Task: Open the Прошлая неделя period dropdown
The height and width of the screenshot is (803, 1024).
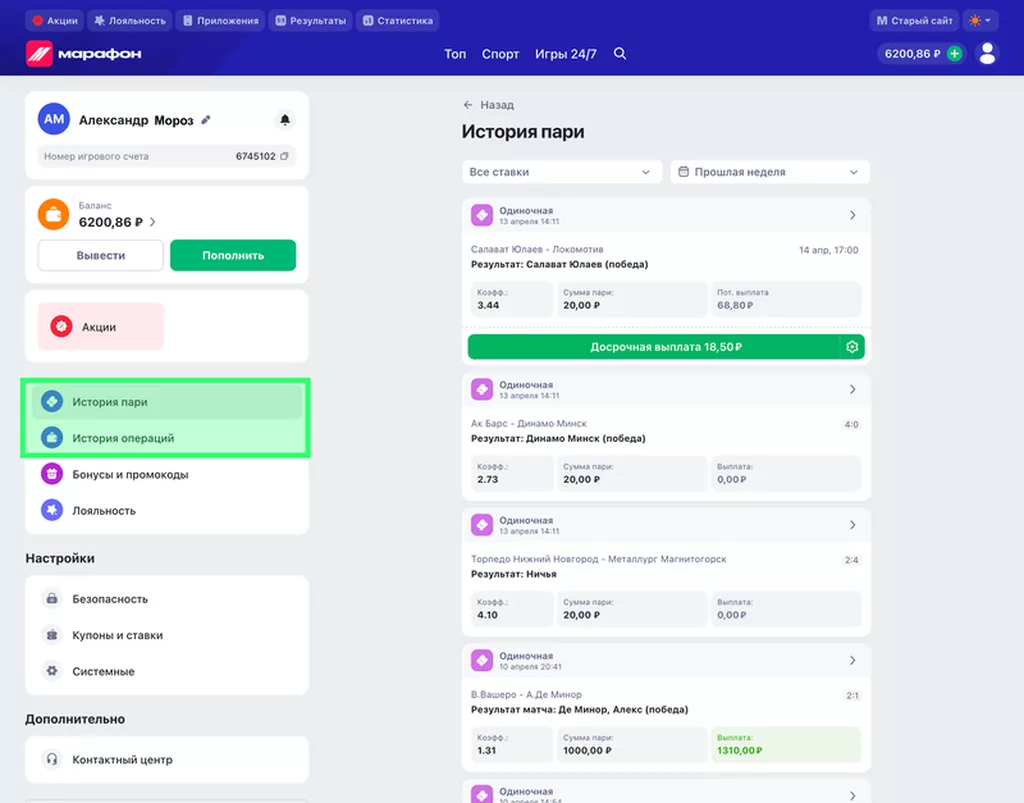Action: (x=769, y=172)
